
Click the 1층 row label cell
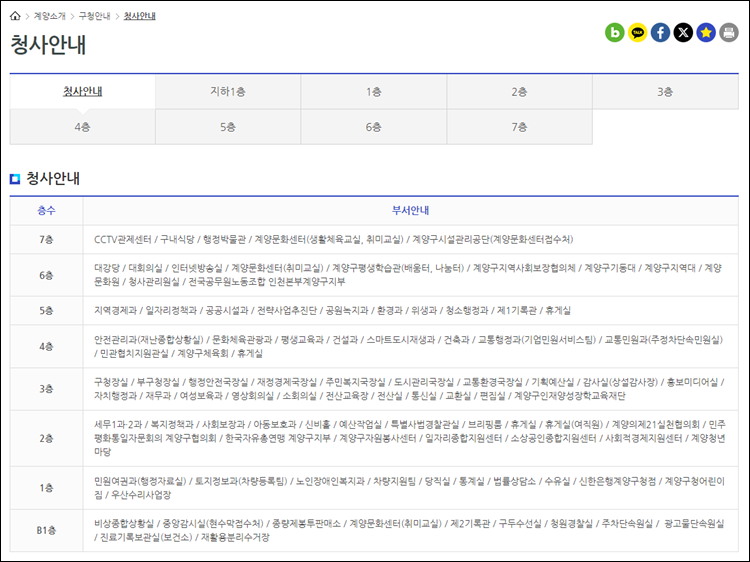[x=46, y=488]
